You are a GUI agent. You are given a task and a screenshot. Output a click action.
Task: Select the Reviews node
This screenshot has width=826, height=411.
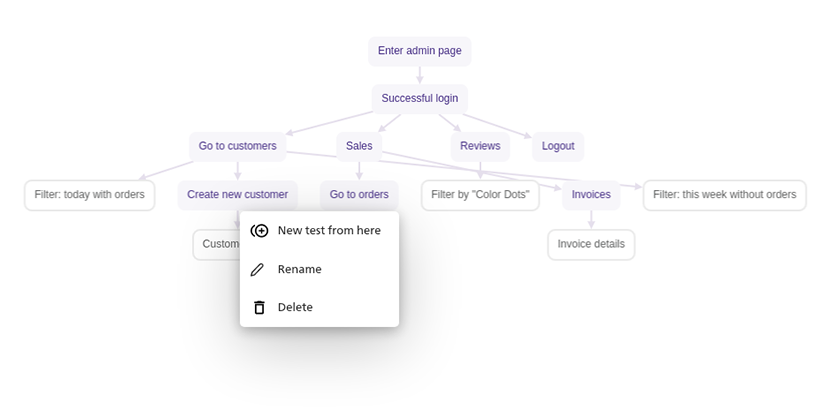tap(480, 146)
